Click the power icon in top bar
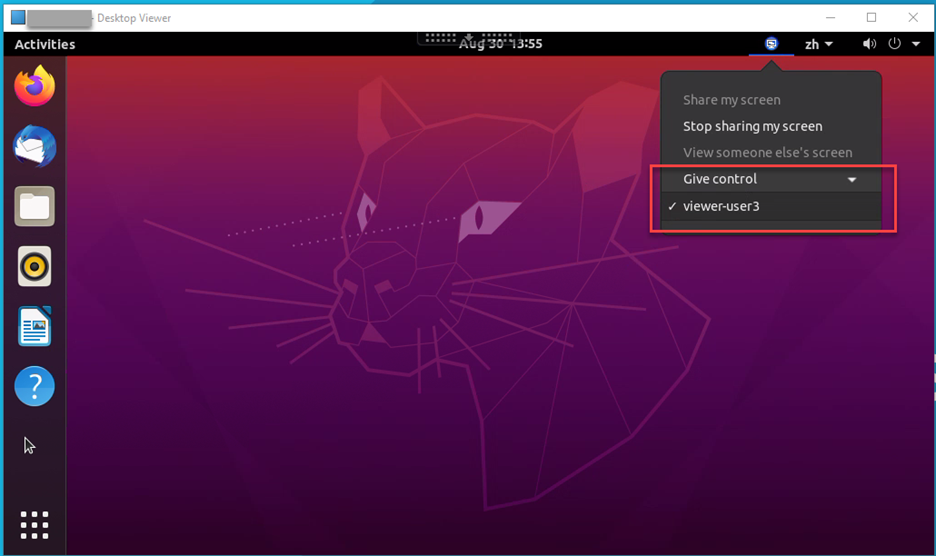This screenshot has width=936, height=556. tap(894, 44)
